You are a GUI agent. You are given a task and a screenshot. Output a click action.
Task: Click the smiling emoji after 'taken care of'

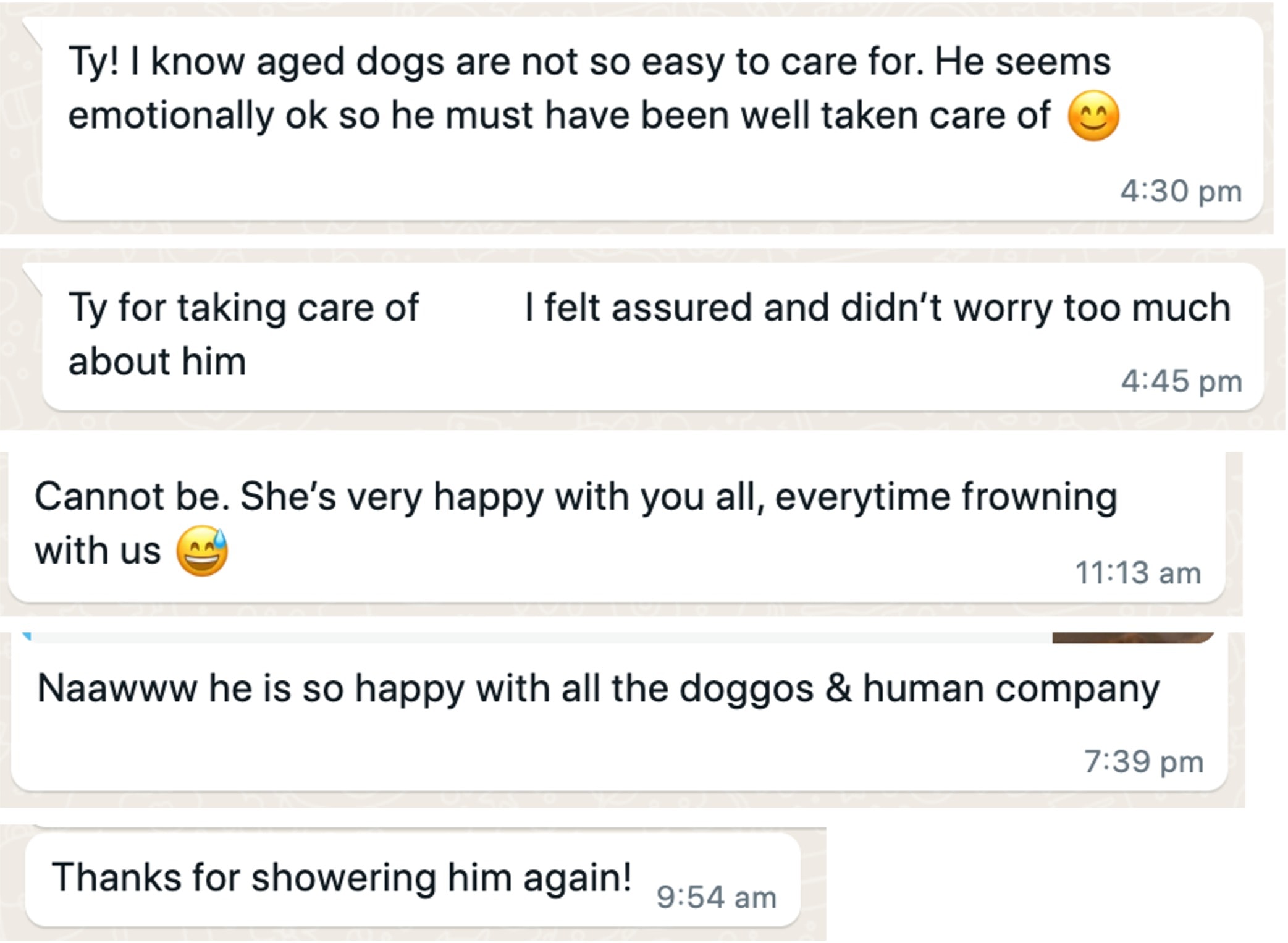click(x=1093, y=116)
